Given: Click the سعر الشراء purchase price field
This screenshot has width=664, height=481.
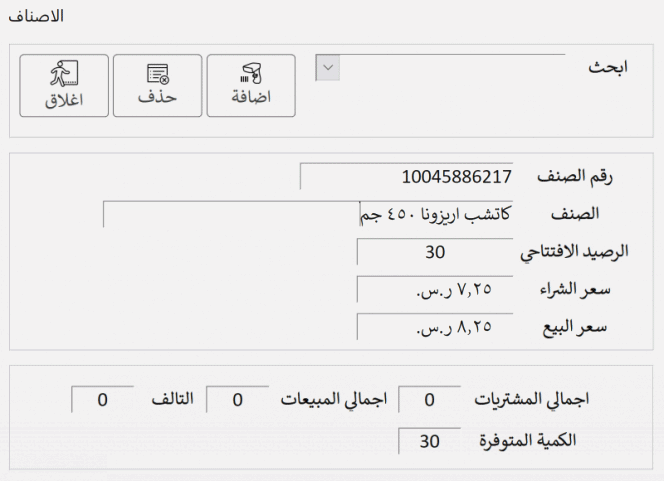Looking at the screenshot, I should click(x=434, y=290).
